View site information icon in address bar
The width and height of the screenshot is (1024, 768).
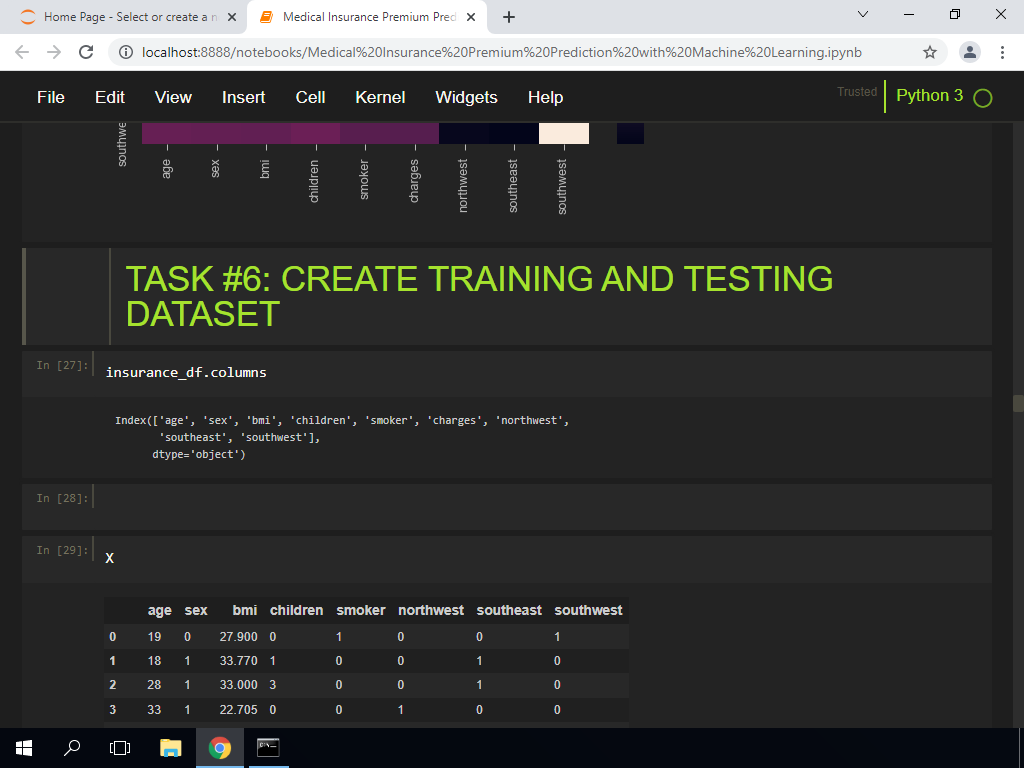[126, 52]
